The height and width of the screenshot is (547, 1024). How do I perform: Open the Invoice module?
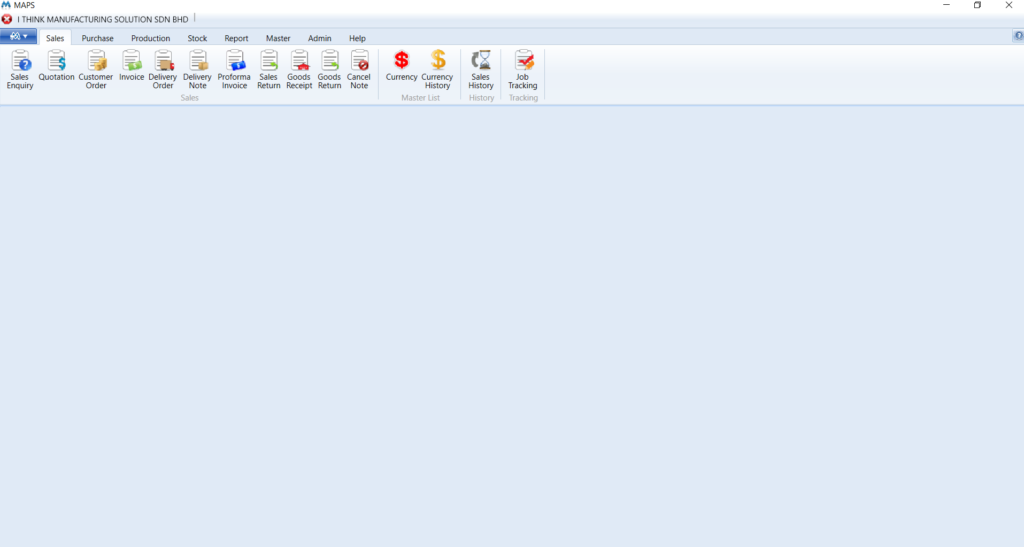(x=131, y=66)
